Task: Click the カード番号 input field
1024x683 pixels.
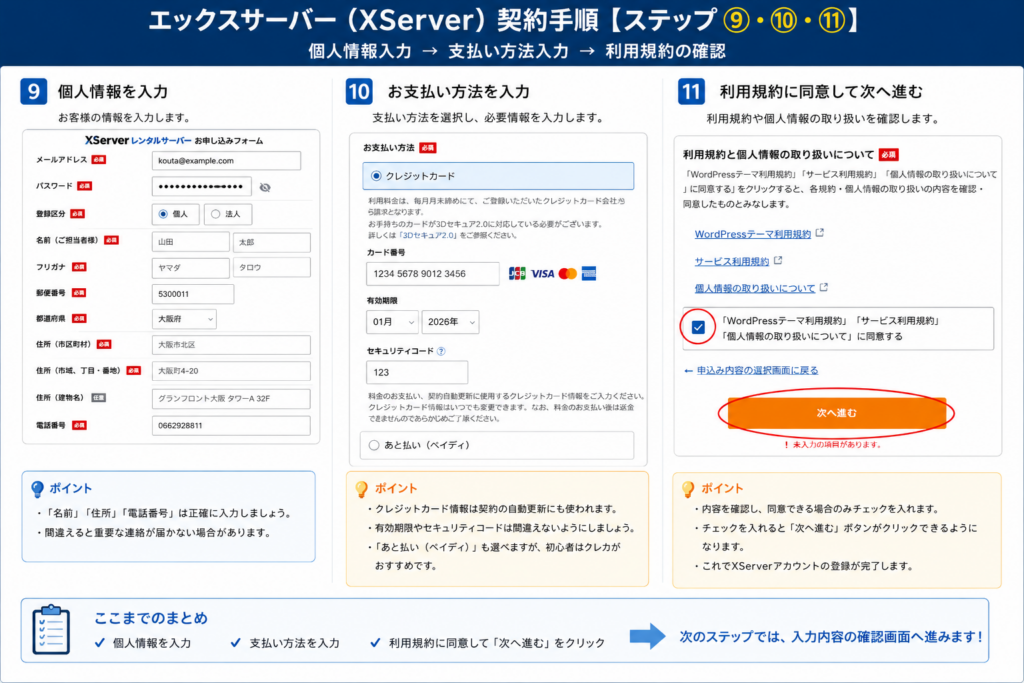Action: point(432,274)
